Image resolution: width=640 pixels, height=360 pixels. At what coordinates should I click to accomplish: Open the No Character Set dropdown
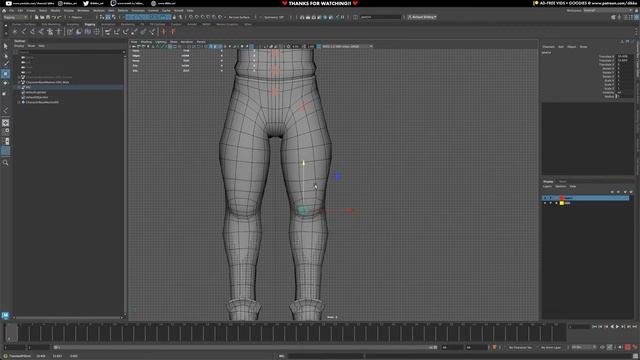[520, 347]
